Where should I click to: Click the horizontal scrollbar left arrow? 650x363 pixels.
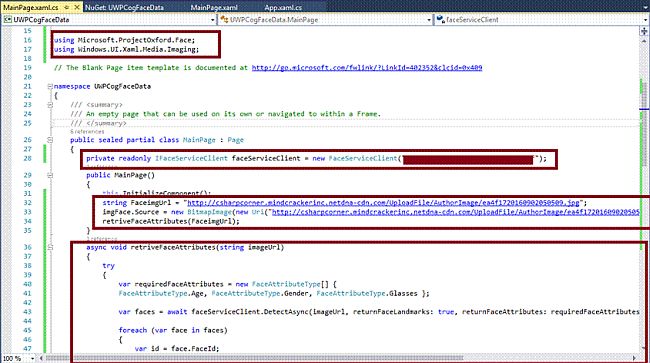[41, 358]
